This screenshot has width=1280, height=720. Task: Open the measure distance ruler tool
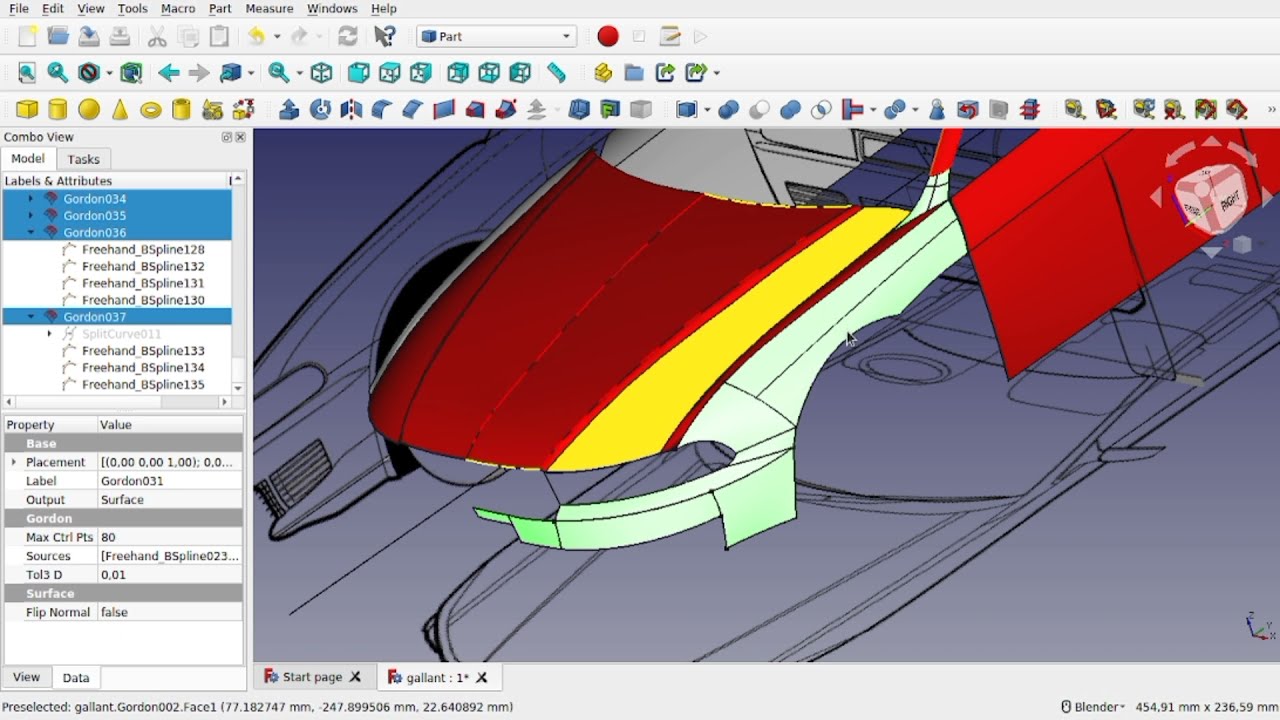(556, 72)
